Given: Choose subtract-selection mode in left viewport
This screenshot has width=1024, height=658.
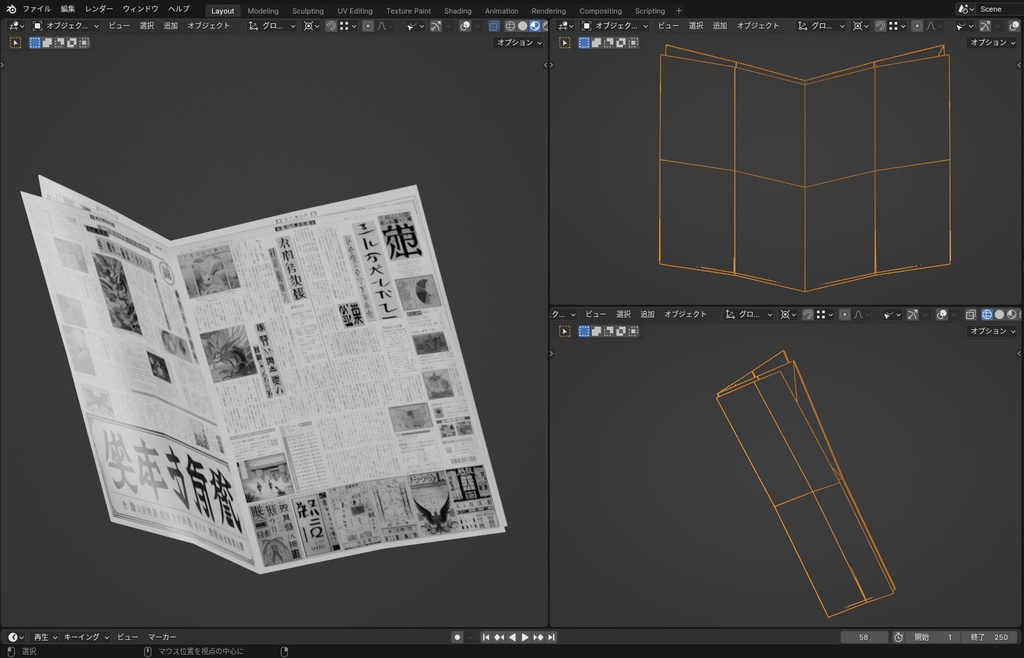Looking at the screenshot, I should (59, 43).
